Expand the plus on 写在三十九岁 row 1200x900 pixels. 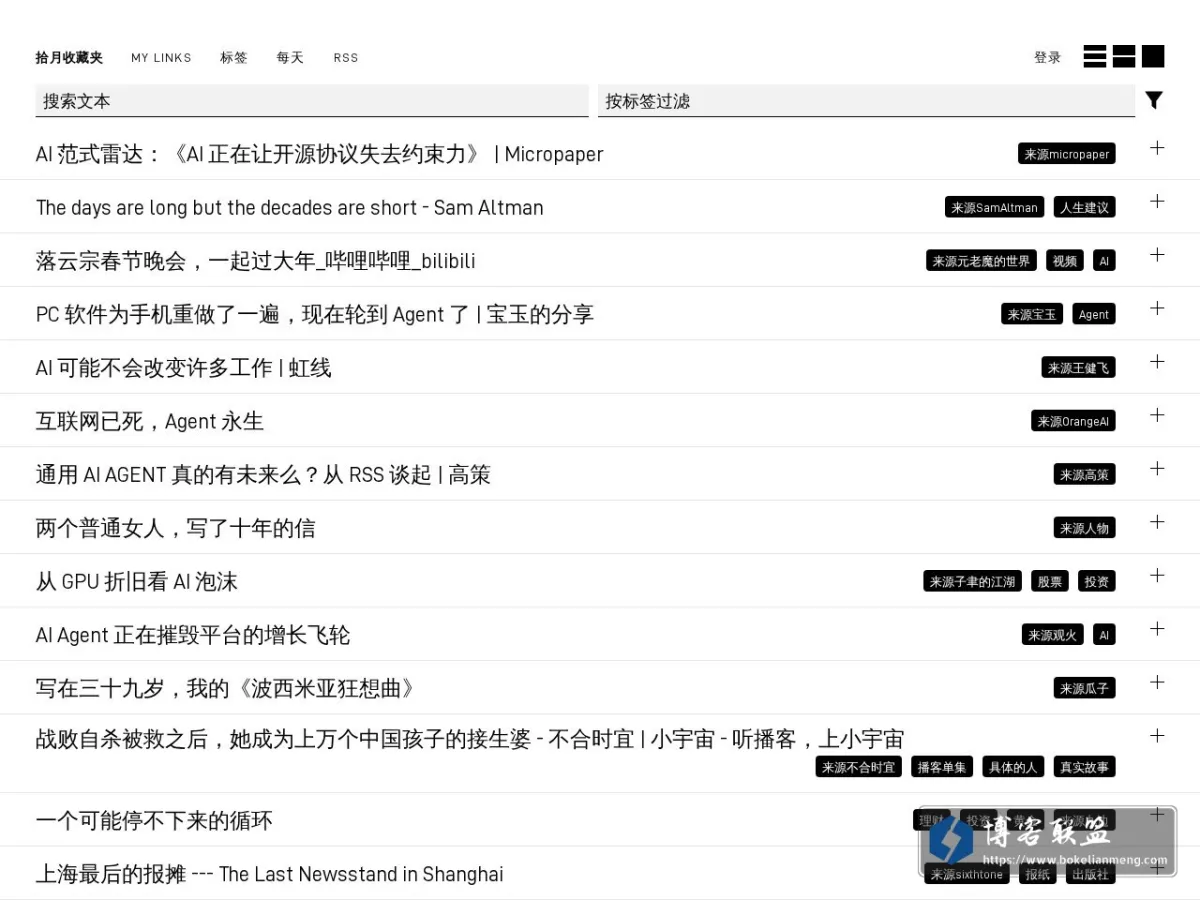click(1157, 682)
